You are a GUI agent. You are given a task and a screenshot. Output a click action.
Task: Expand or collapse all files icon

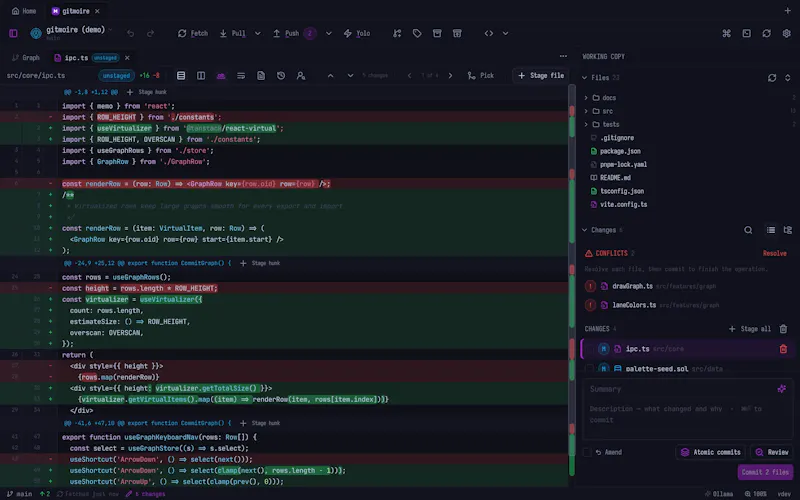(788, 78)
